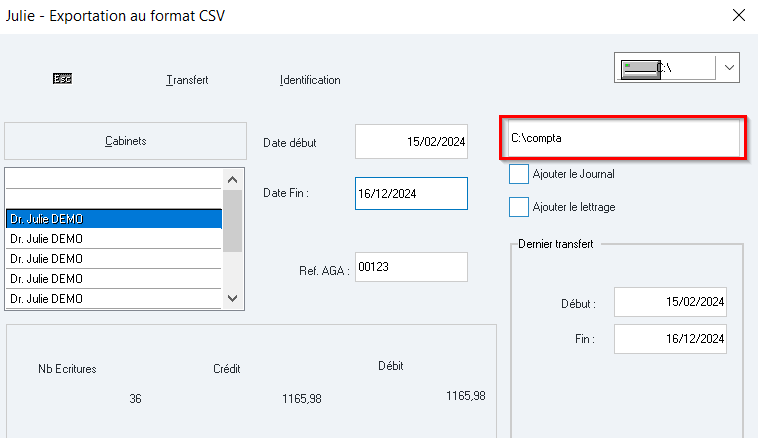This screenshot has height=438, width=758.
Task: Open the Identification menu
Action: point(310,80)
